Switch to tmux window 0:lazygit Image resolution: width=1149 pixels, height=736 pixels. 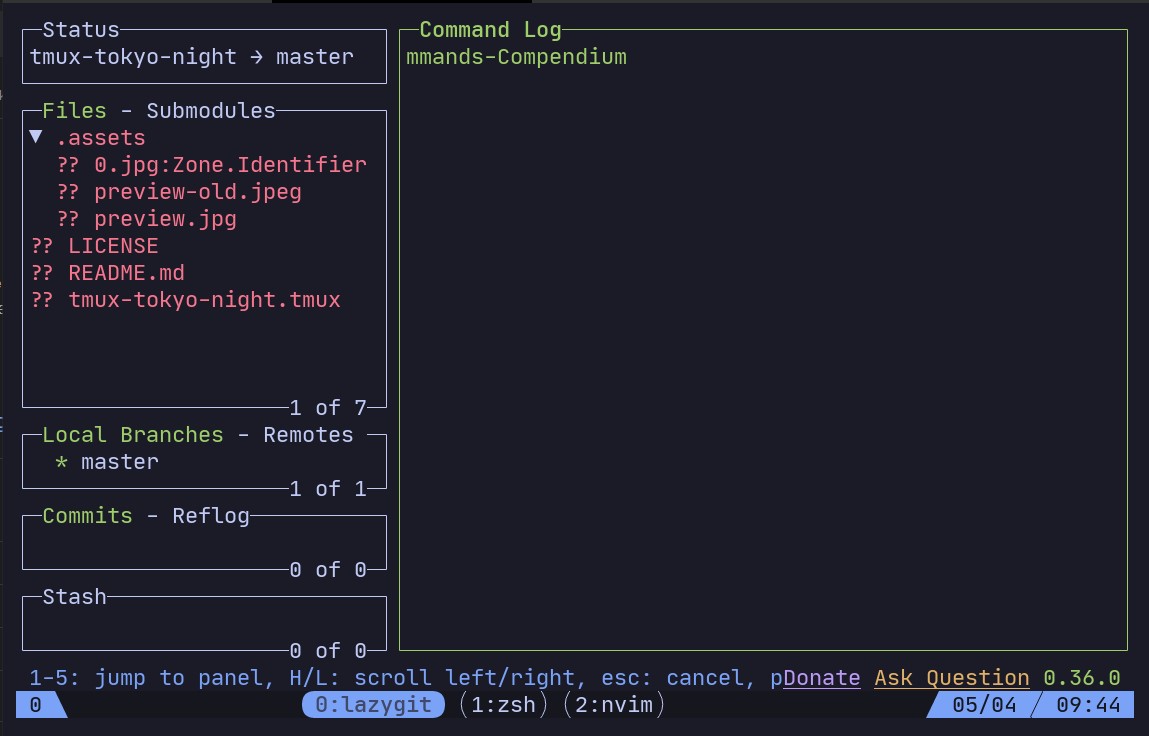point(373,704)
